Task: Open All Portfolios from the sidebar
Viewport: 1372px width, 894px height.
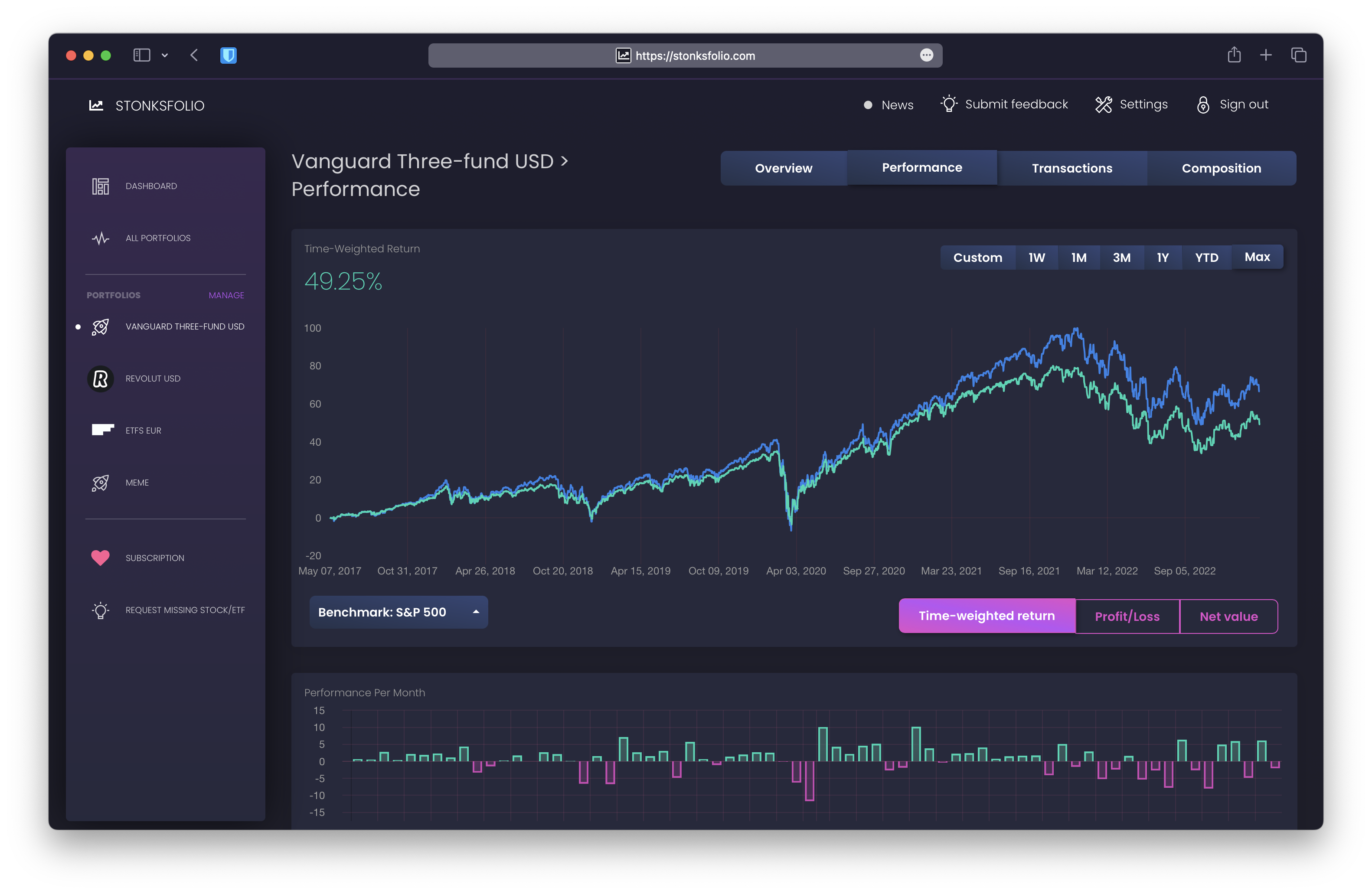Action: 158,238
